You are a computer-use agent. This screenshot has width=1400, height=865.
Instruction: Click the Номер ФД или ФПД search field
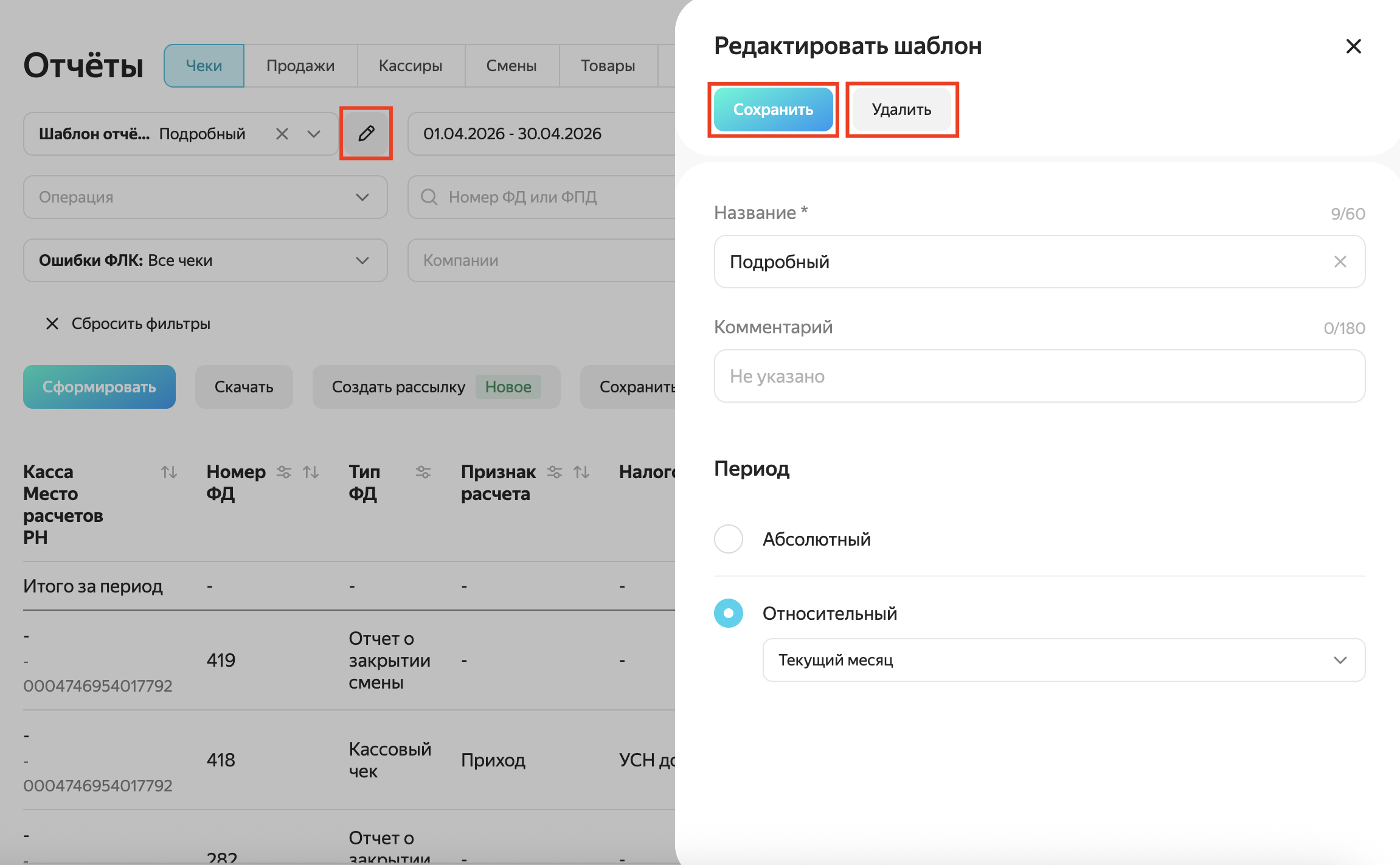[x=541, y=197]
